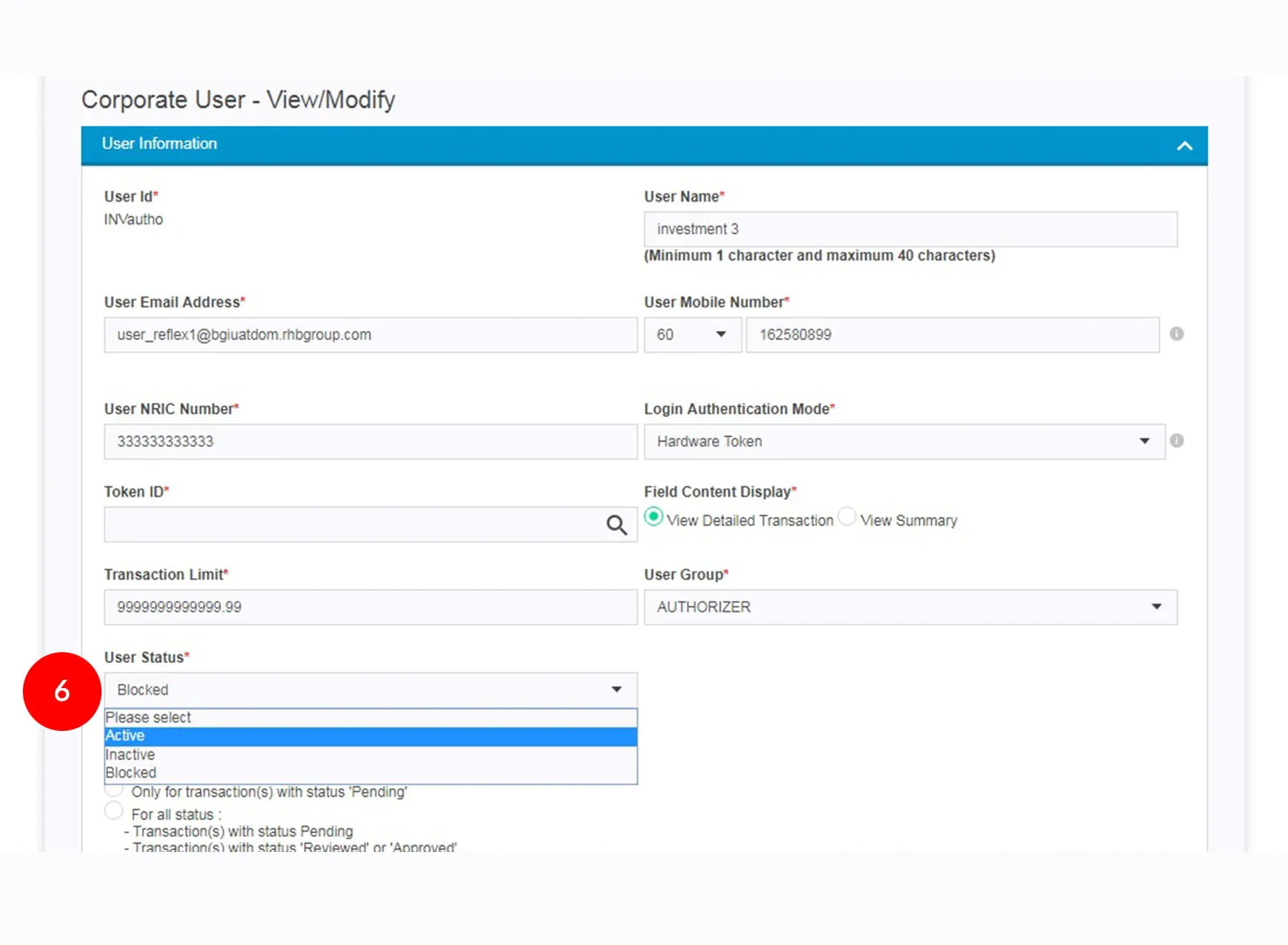Screen dimensions: 1288x945
Task: Pick 'Please select' in status list
Action: point(370,717)
